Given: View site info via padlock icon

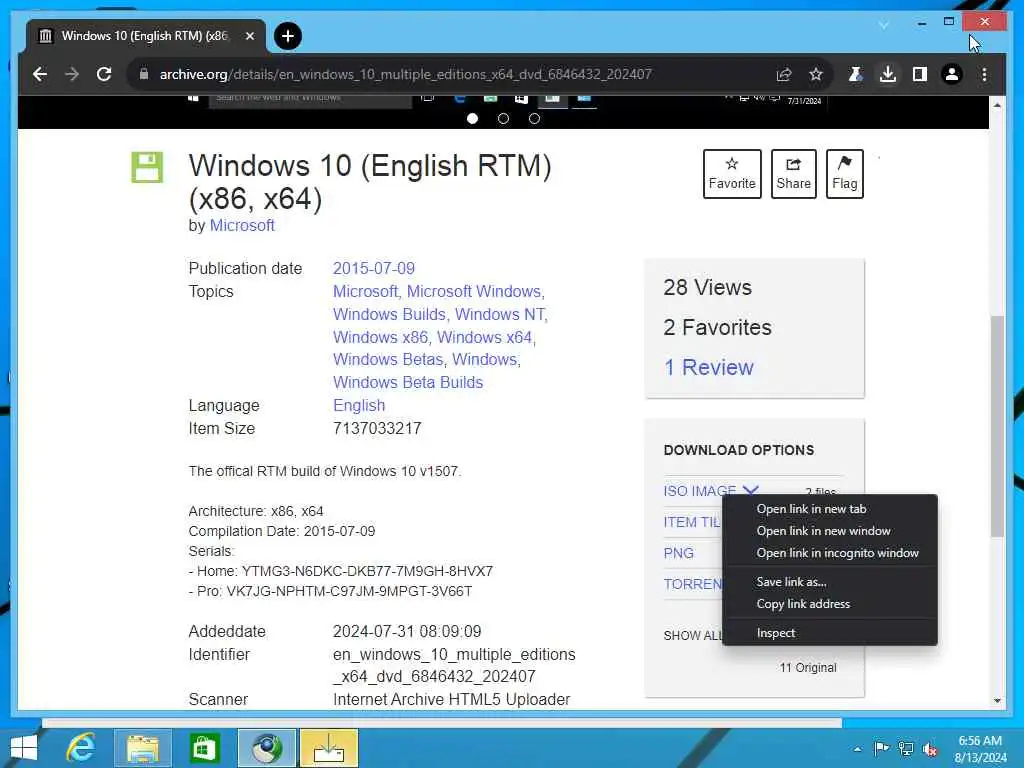Looking at the screenshot, I should point(144,74).
